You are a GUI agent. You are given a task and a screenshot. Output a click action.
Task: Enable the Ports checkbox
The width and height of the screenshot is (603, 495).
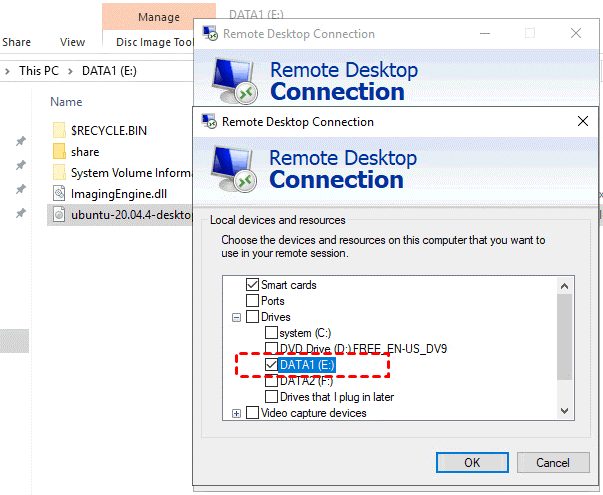[252, 301]
